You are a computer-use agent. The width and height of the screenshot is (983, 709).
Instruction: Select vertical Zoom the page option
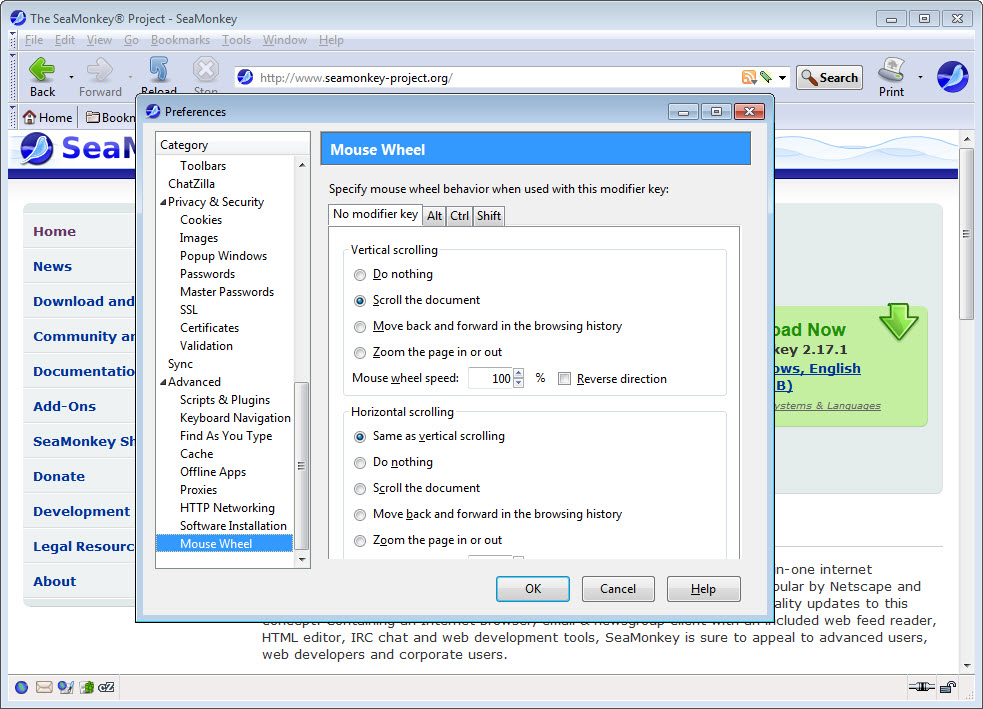point(360,353)
